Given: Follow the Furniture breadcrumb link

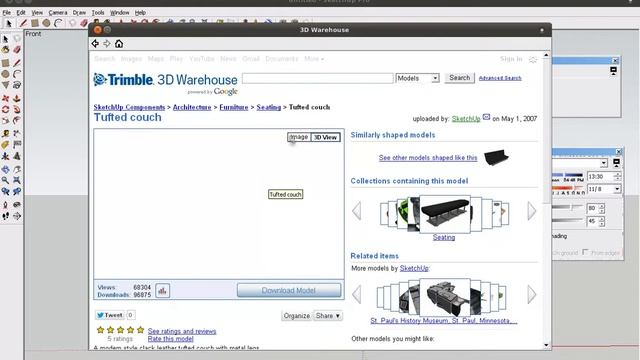Looking at the screenshot, I should [x=233, y=107].
